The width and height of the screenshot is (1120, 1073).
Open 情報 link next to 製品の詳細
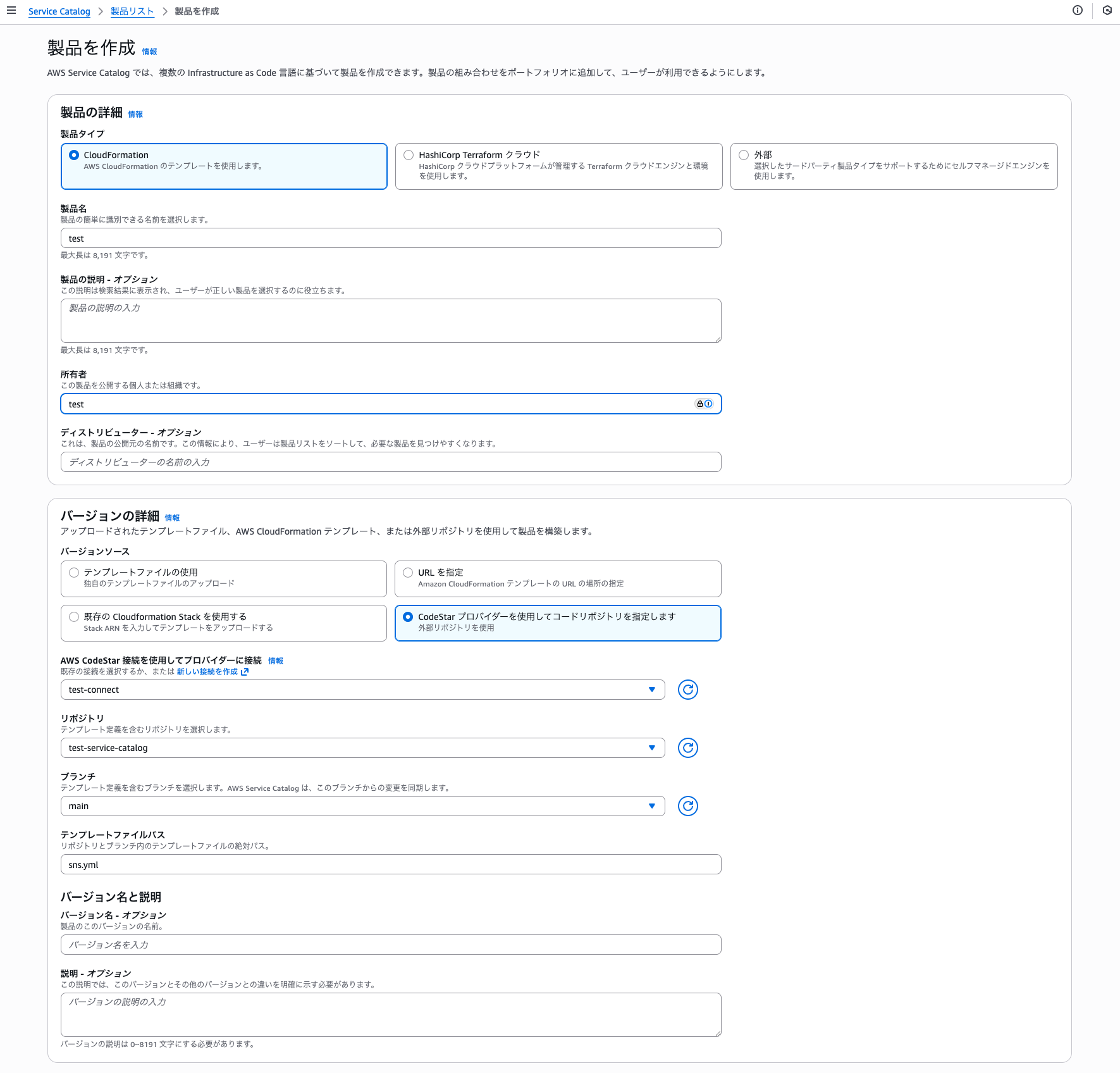(135, 115)
